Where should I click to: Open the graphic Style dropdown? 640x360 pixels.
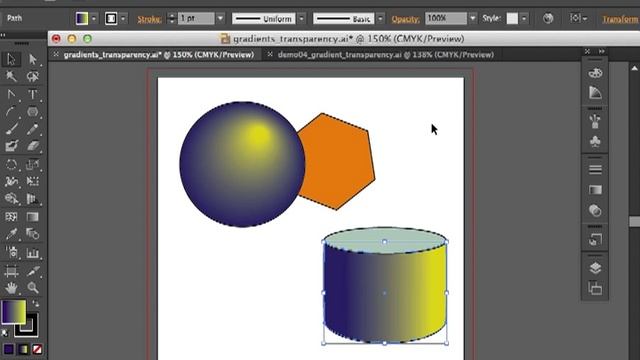[x=524, y=18]
